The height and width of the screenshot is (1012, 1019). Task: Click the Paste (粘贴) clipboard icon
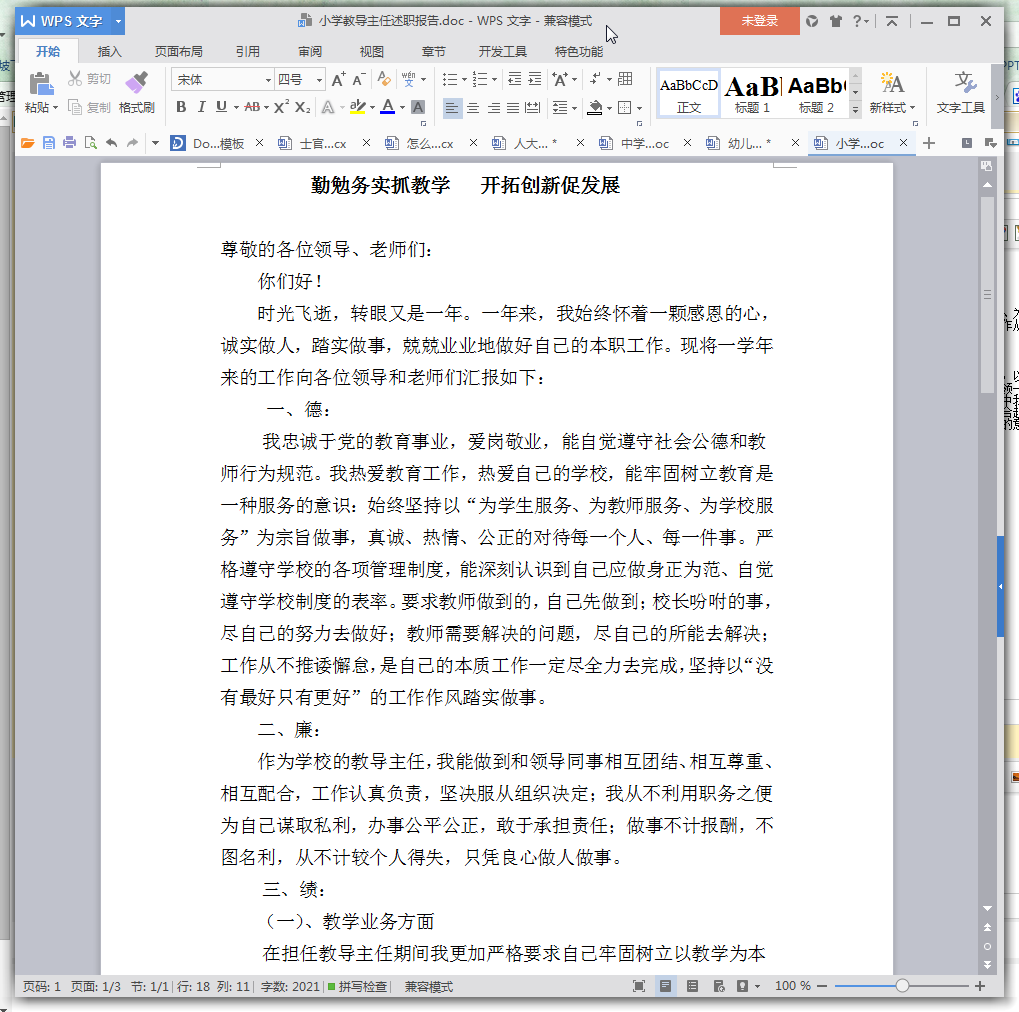40,83
